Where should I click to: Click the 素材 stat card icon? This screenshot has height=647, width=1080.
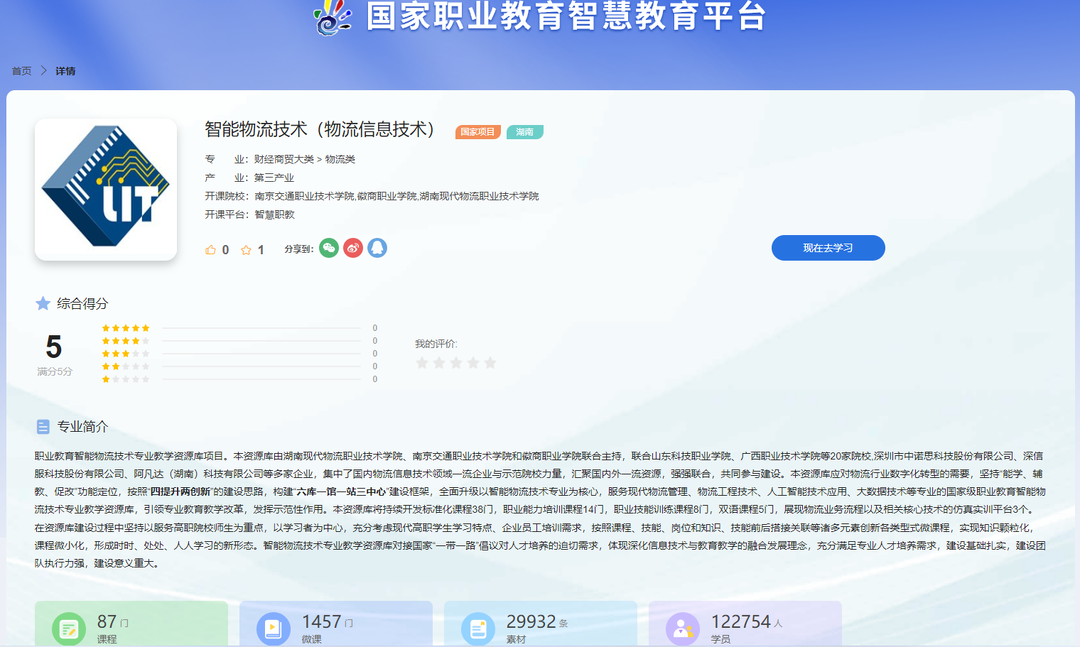pyautogui.click(x=478, y=628)
